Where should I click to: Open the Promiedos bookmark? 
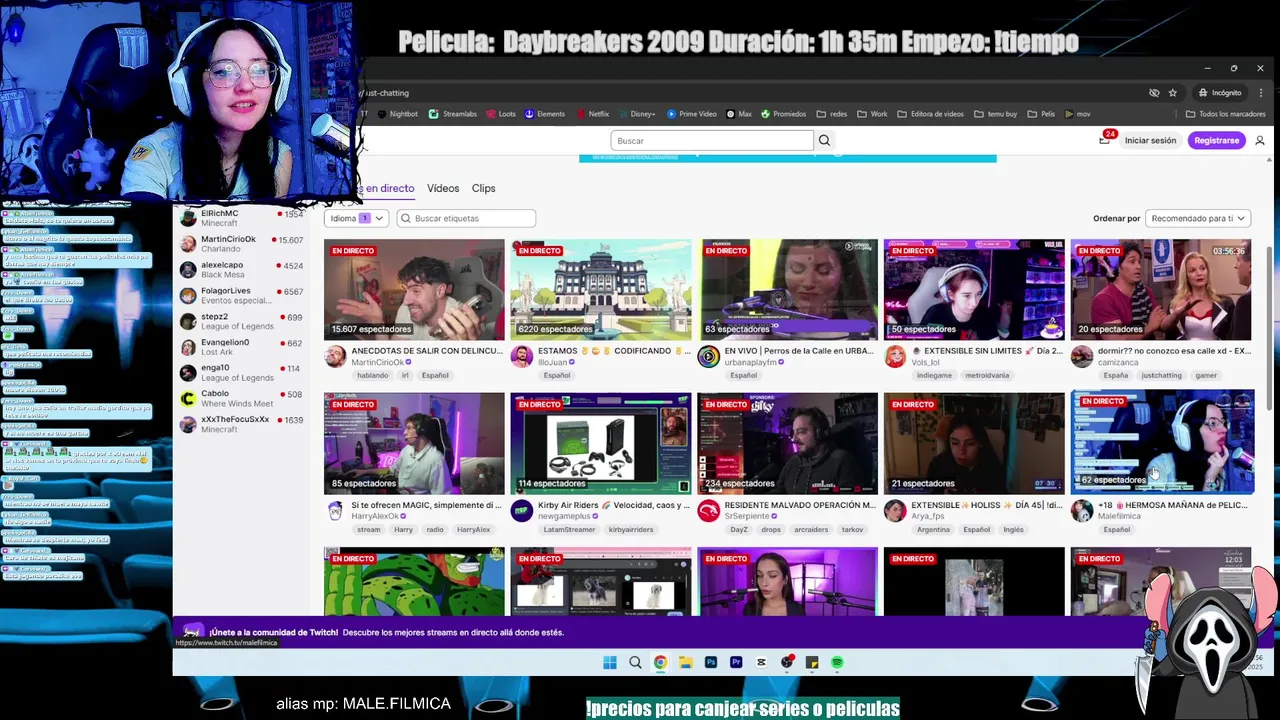click(x=783, y=114)
